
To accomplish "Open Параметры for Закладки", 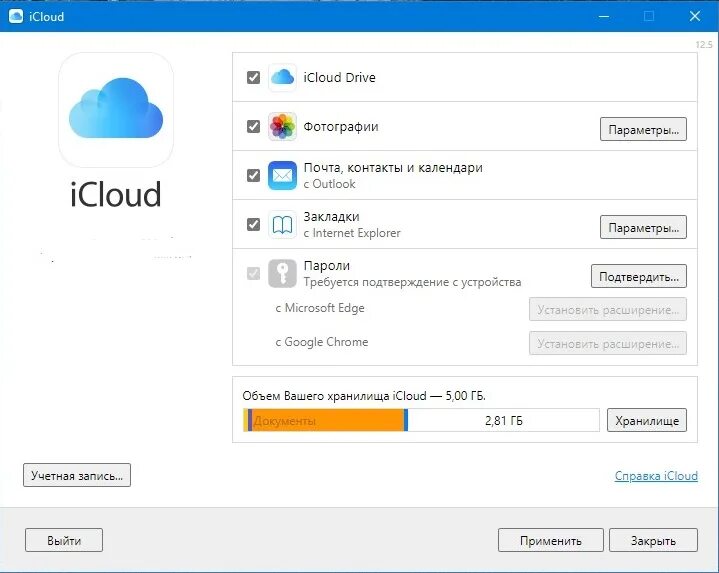I will [643, 227].
